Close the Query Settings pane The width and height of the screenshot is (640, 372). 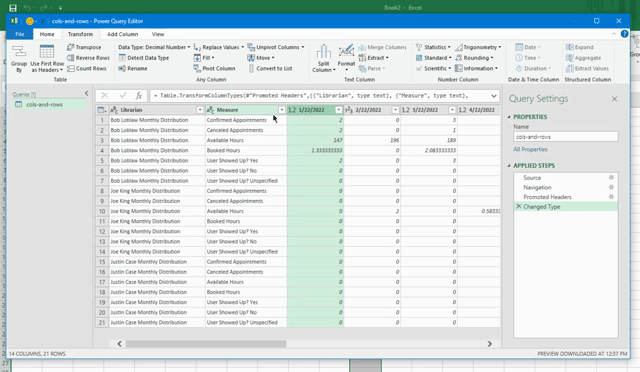point(614,99)
